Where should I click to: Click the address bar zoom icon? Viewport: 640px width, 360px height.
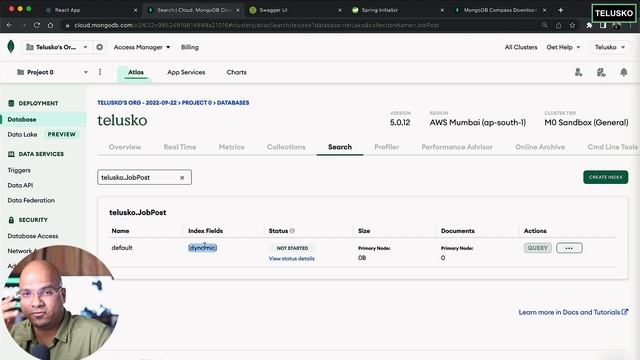pos(544,25)
